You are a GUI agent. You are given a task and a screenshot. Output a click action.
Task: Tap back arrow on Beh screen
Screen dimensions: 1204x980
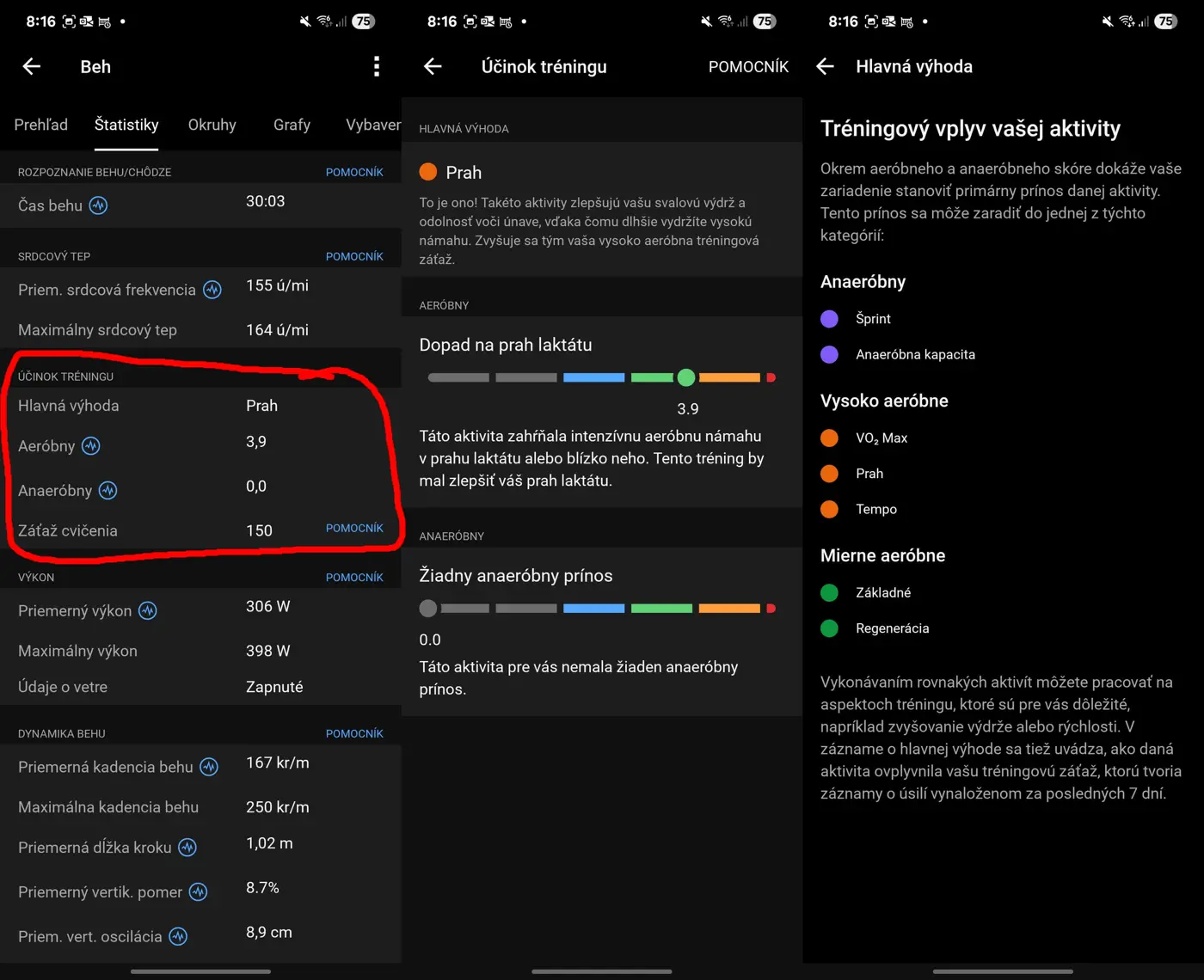[32, 67]
